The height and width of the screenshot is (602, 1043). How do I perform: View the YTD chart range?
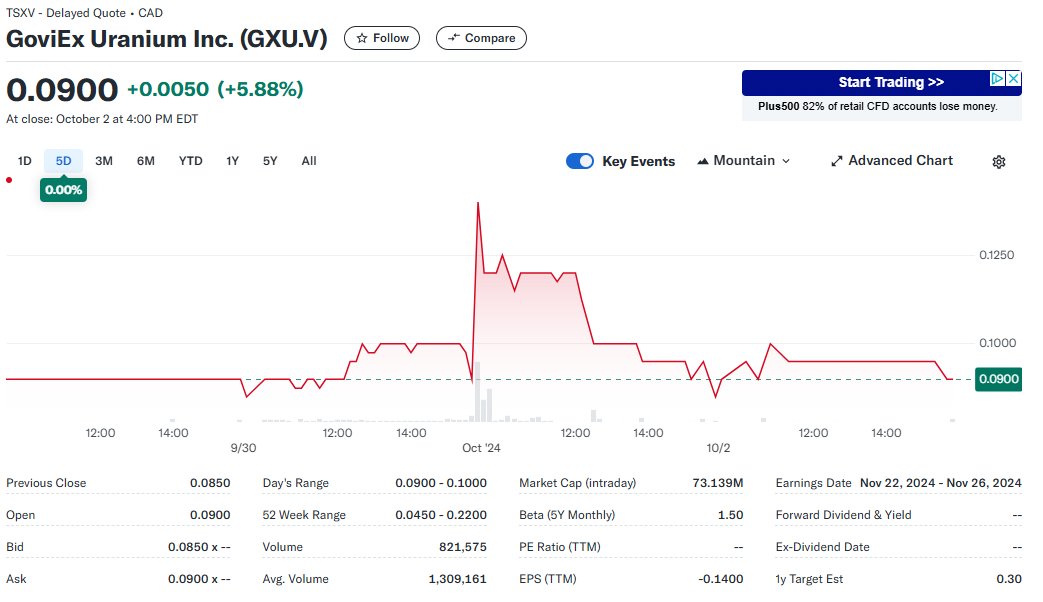click(x=190, y=160)
